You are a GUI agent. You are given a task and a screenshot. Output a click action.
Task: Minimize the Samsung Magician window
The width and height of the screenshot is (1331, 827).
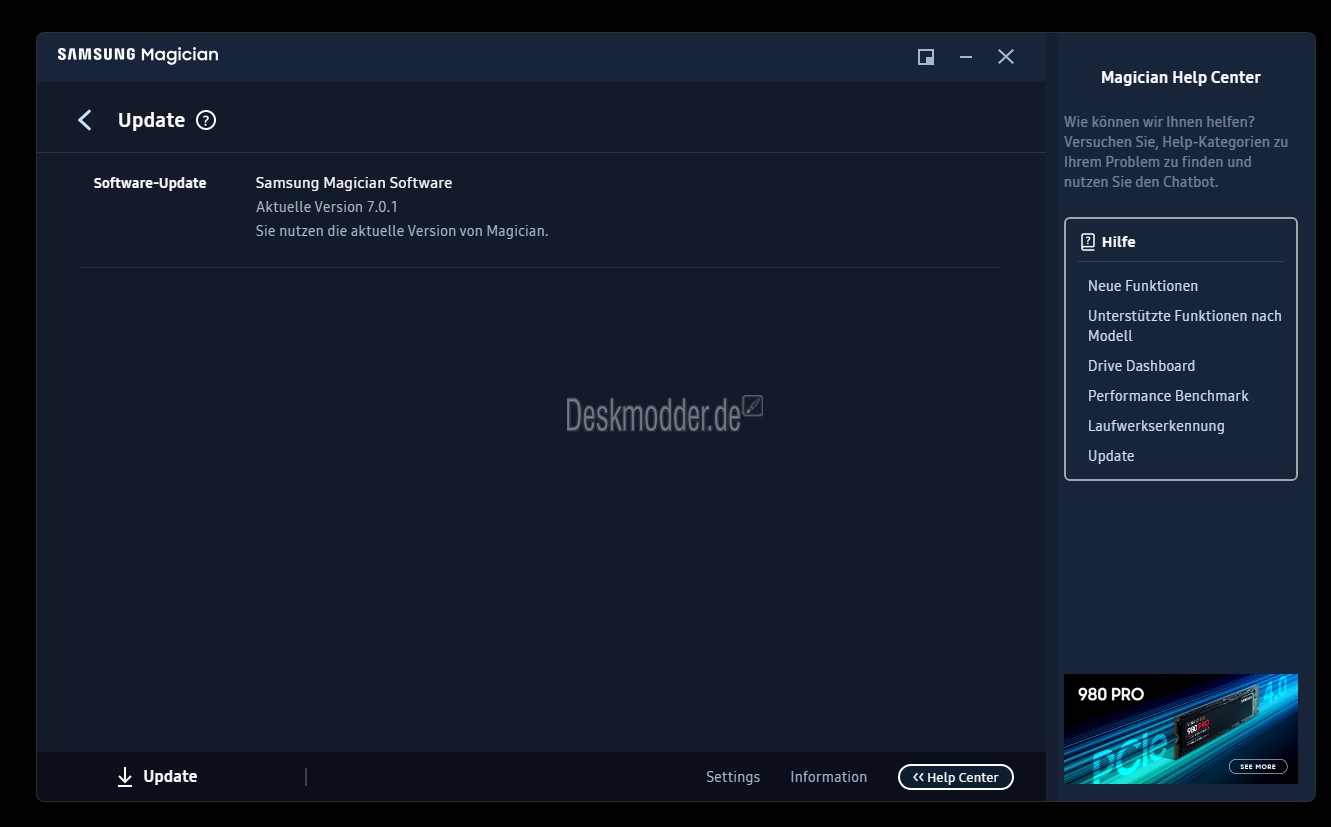pos(966,57)
